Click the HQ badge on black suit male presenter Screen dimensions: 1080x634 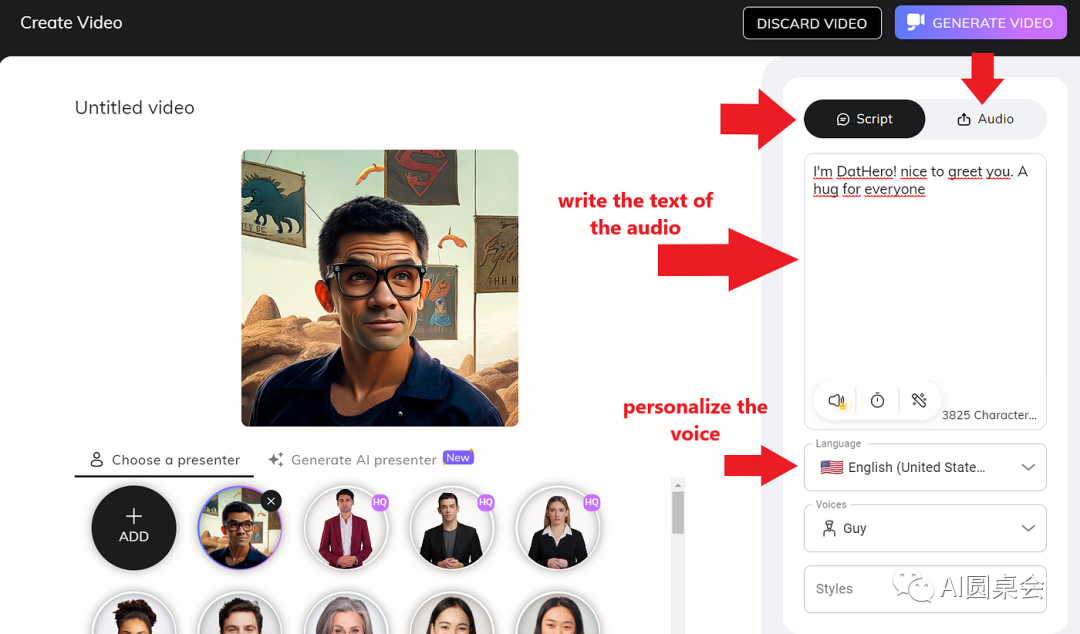(x=486, y=502)
